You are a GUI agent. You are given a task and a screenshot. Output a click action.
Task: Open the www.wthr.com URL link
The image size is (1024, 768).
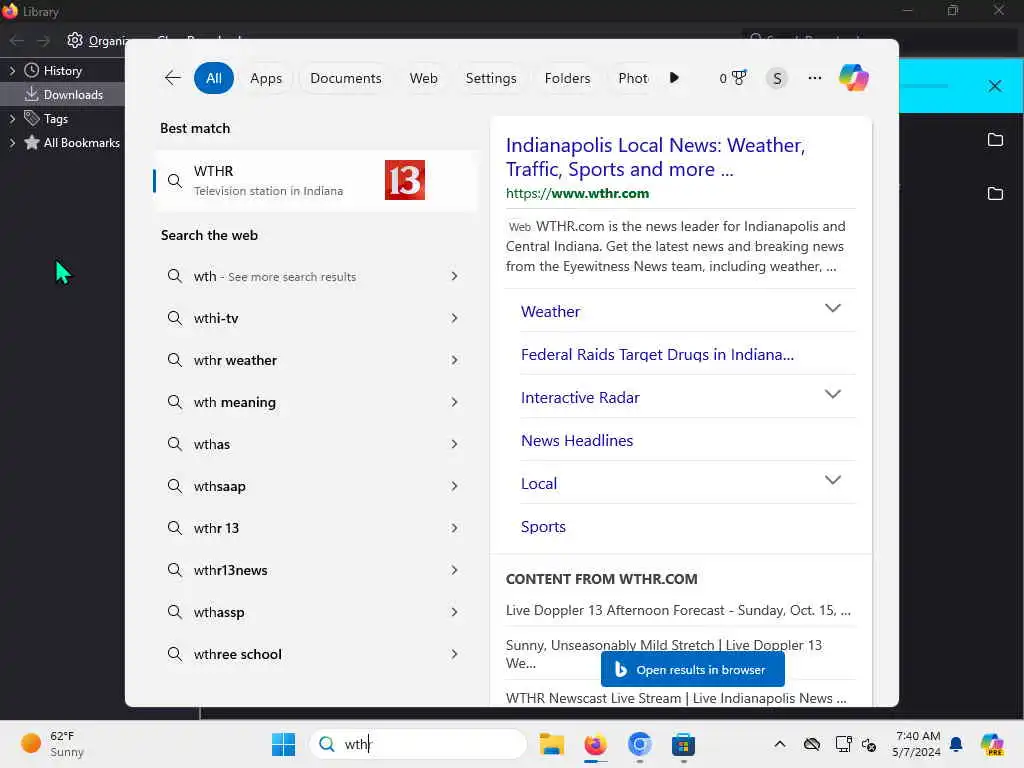point(577,193)
